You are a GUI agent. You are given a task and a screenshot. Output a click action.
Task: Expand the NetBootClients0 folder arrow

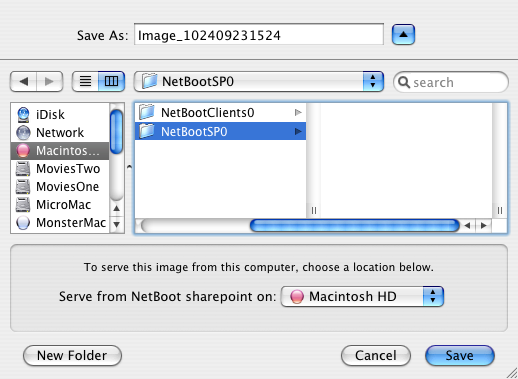click(298, 113)
